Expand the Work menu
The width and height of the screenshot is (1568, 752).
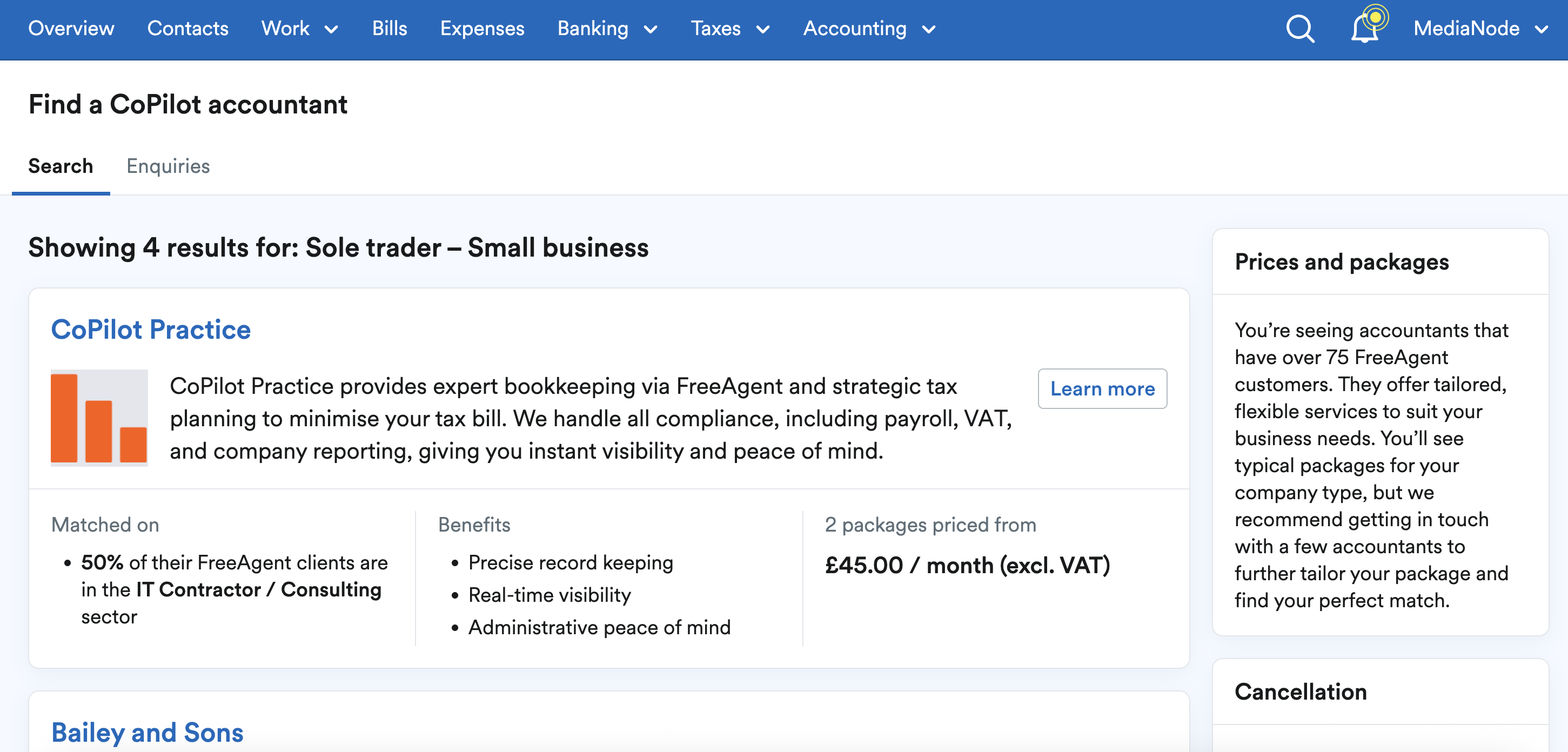pos(299,29)
